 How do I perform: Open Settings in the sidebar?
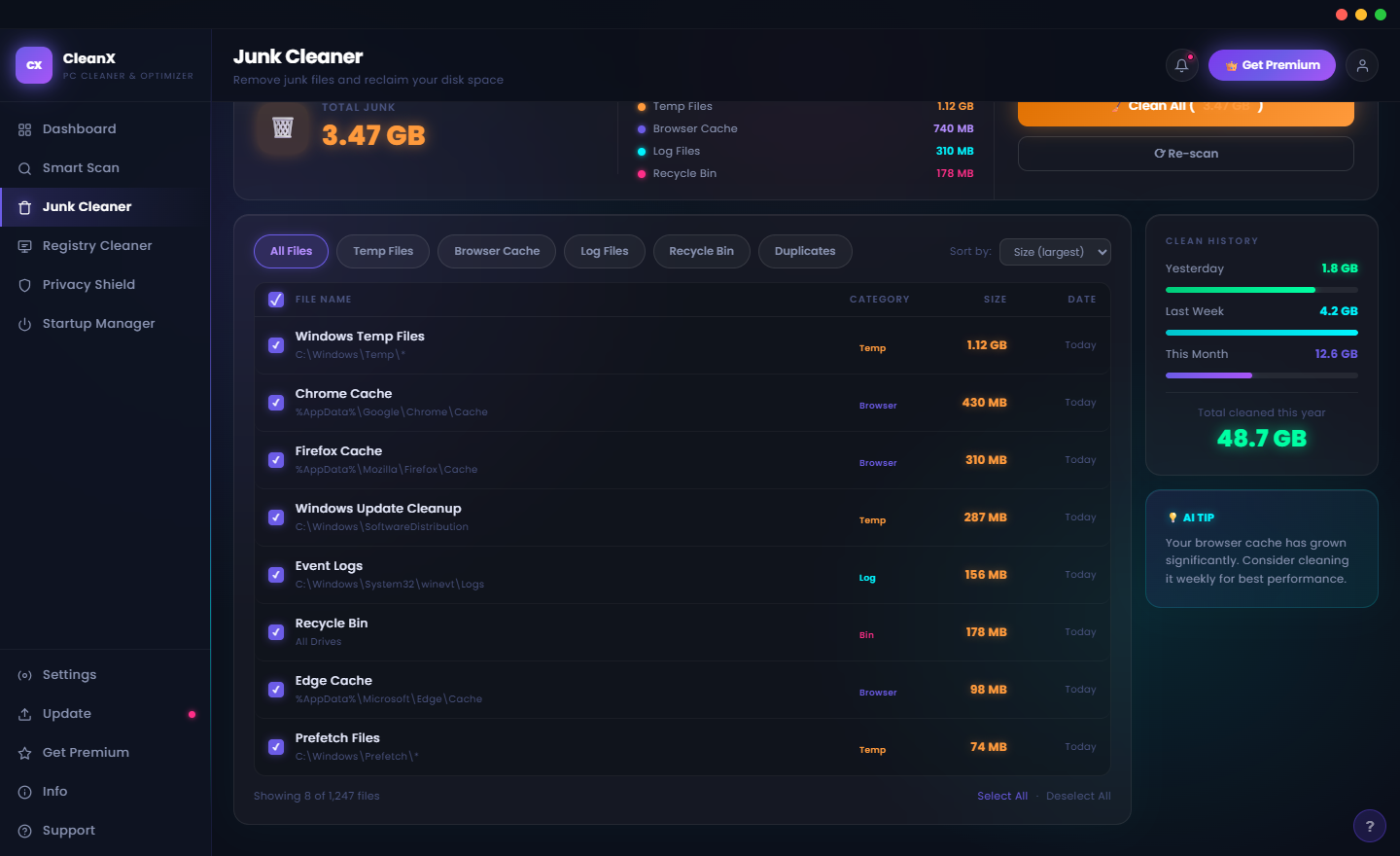[x=105, y=675]
